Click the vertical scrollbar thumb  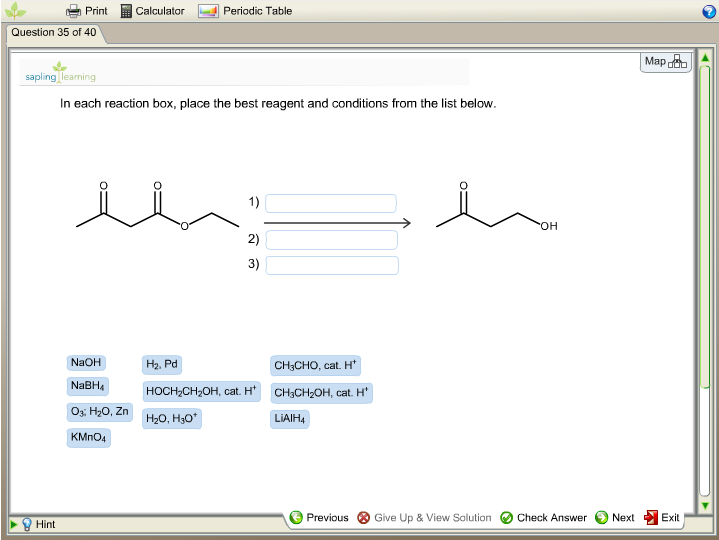point(705,227)
